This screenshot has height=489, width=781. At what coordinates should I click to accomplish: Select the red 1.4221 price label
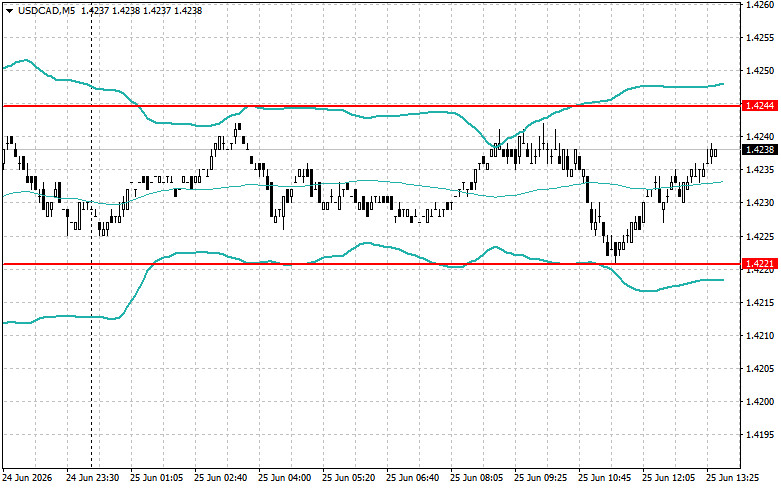pos(759,263)
